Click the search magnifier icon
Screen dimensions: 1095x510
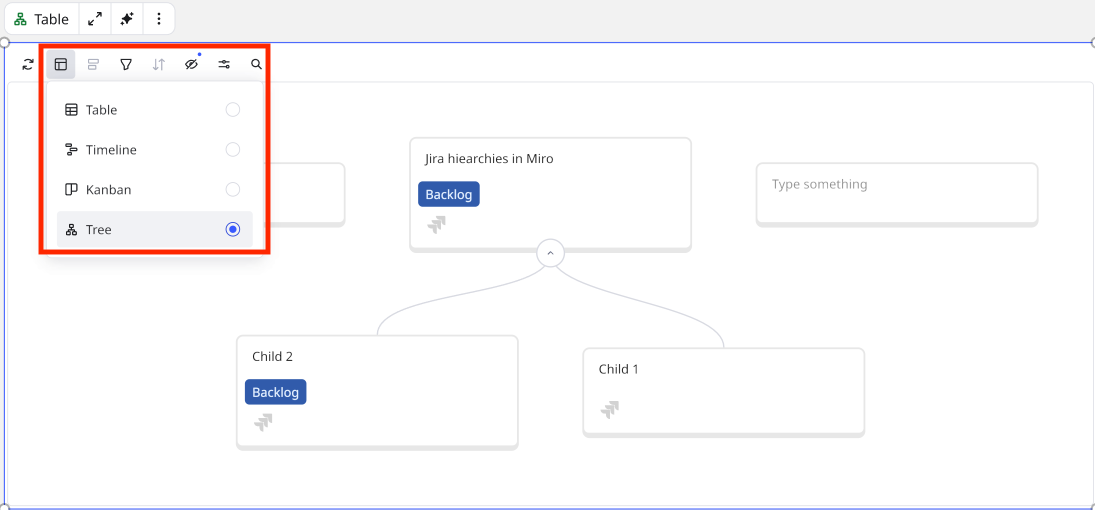[257, 64]
